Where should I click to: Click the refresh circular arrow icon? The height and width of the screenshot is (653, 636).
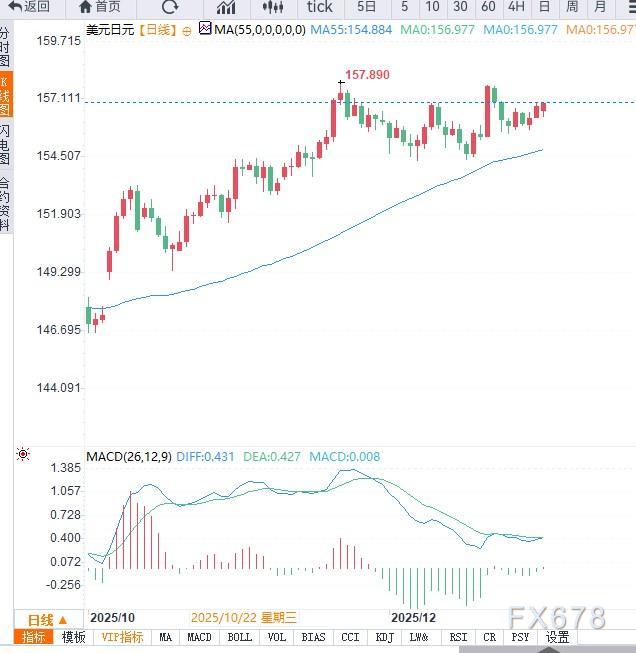tap(169, 7)
